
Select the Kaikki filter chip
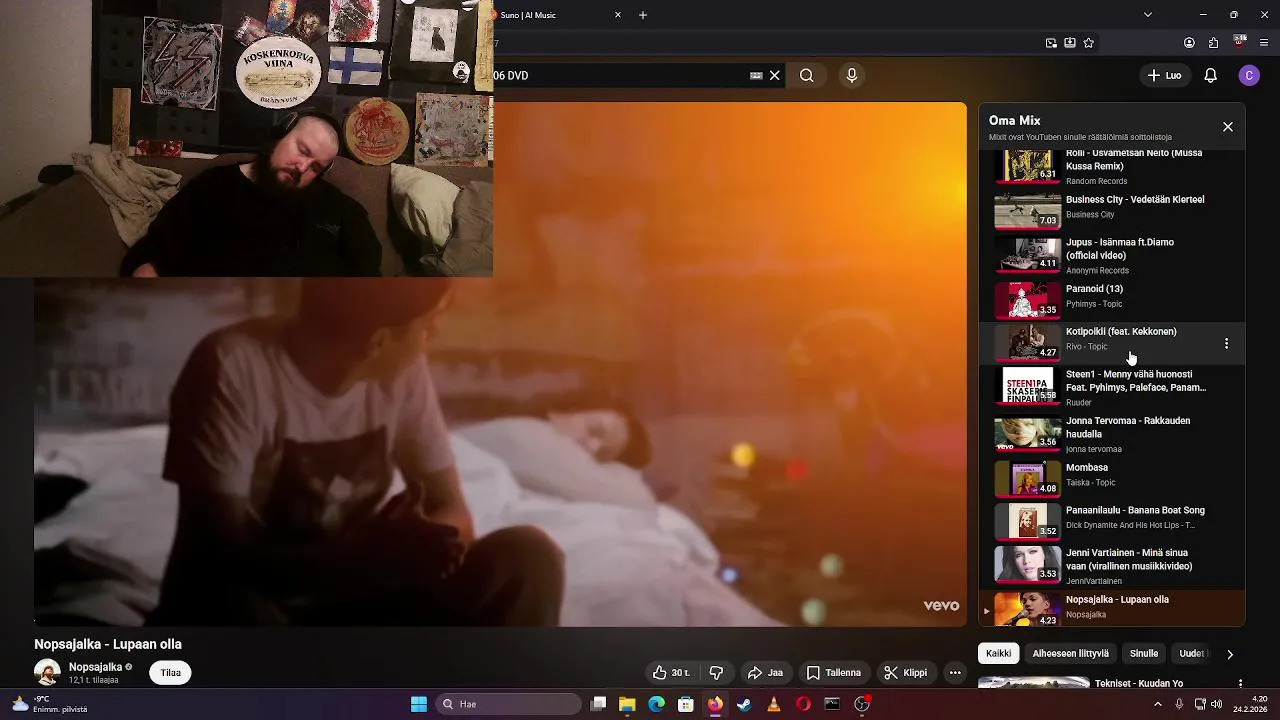coord(998,653)
